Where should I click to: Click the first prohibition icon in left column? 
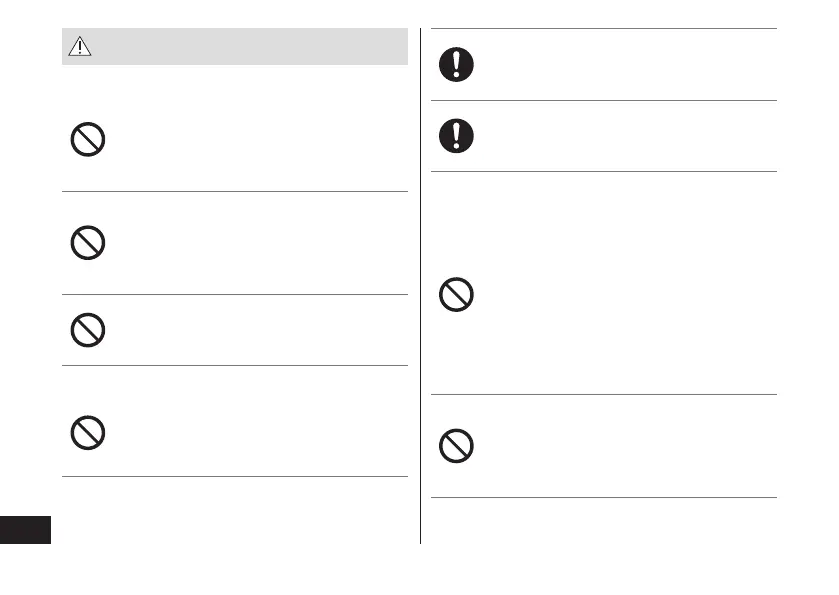pos(88,141)
